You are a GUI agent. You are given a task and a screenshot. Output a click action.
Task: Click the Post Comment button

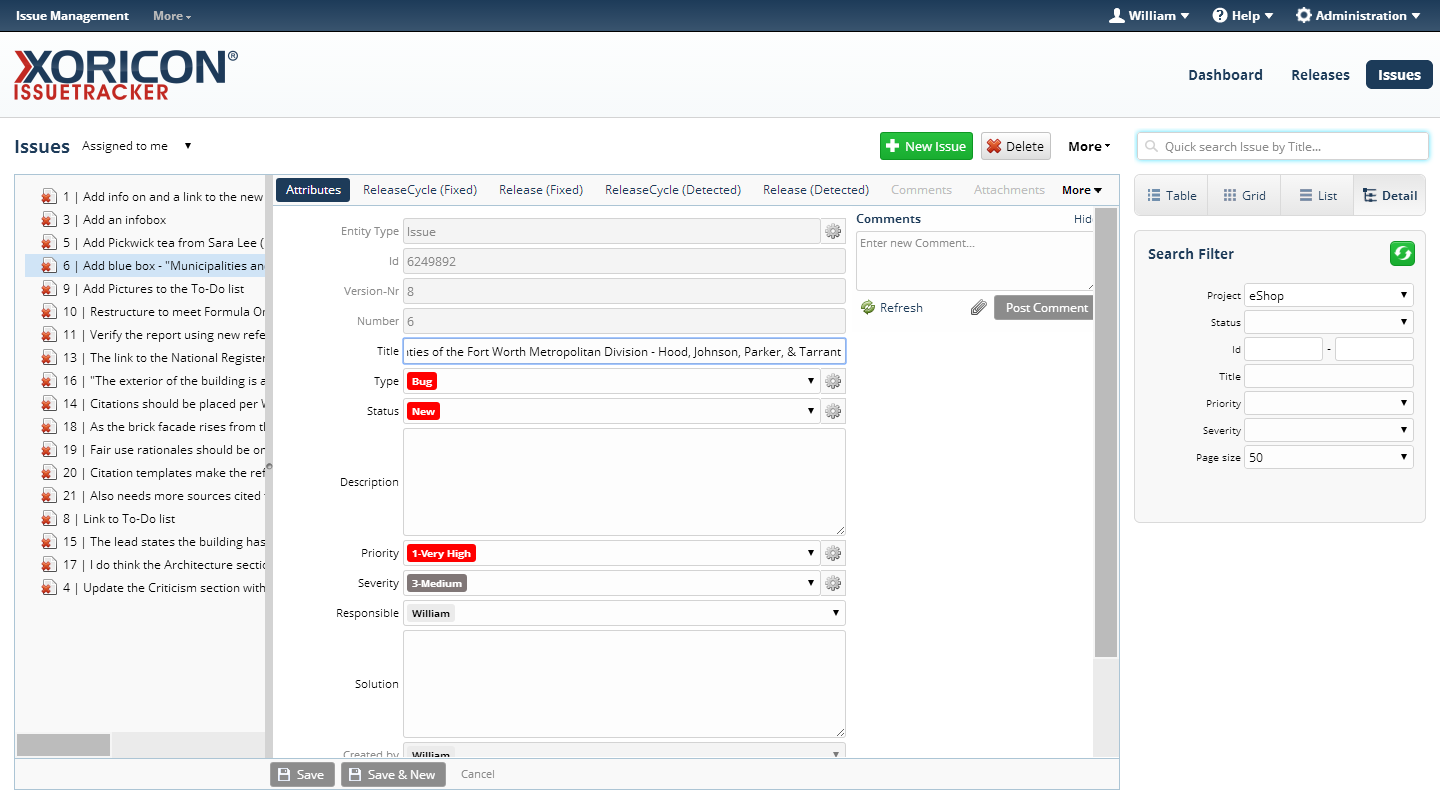1044,308
